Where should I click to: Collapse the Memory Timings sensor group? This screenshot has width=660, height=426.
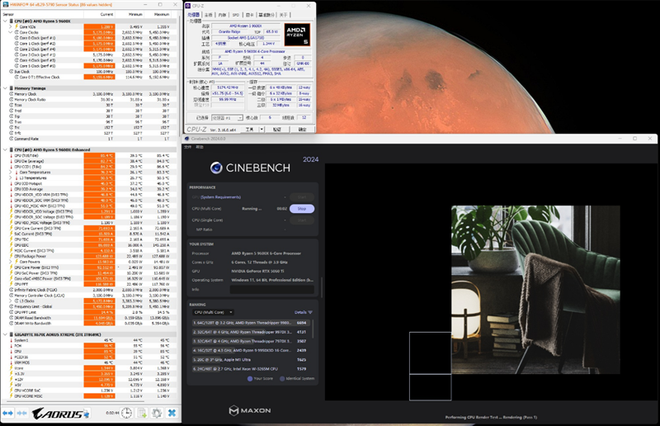pos(4,88)
